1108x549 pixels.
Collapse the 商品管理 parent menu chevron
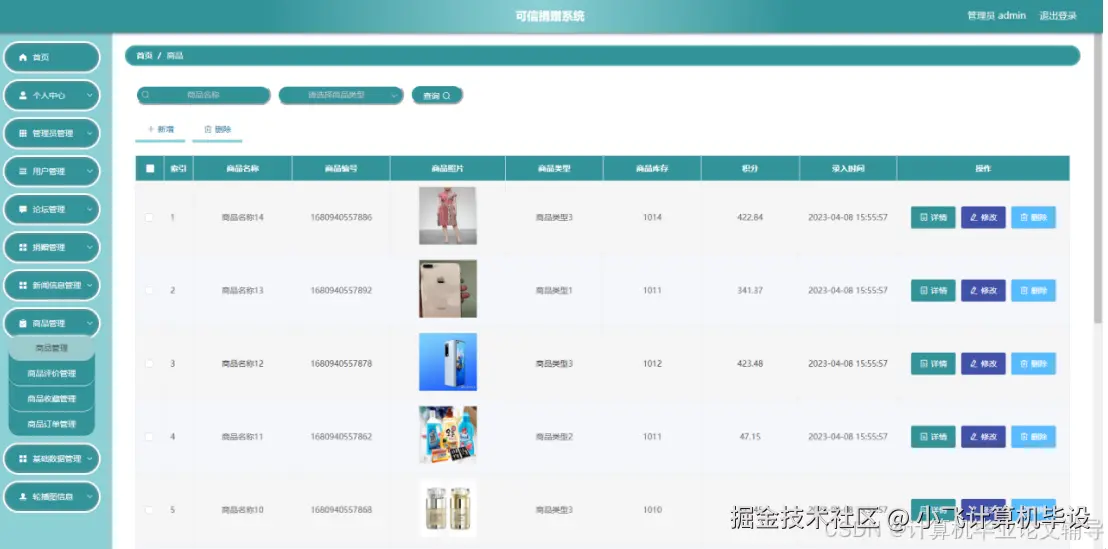click(x=90, y=324)
